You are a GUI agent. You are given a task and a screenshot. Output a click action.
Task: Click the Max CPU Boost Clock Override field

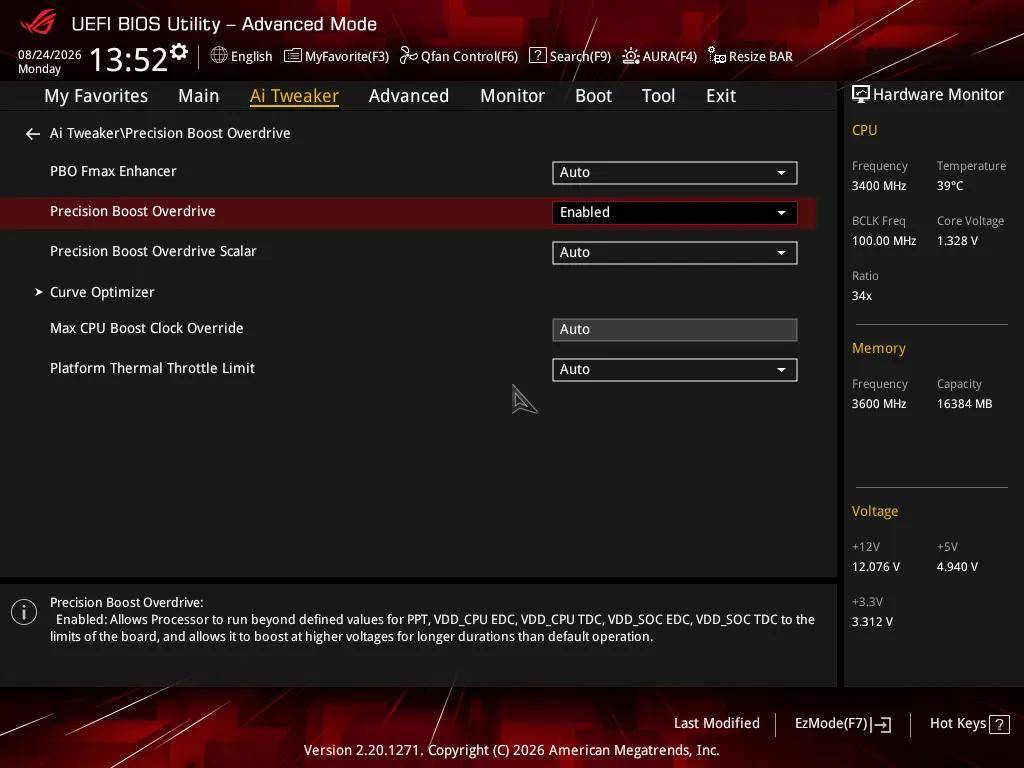click(x=675, y=330)
